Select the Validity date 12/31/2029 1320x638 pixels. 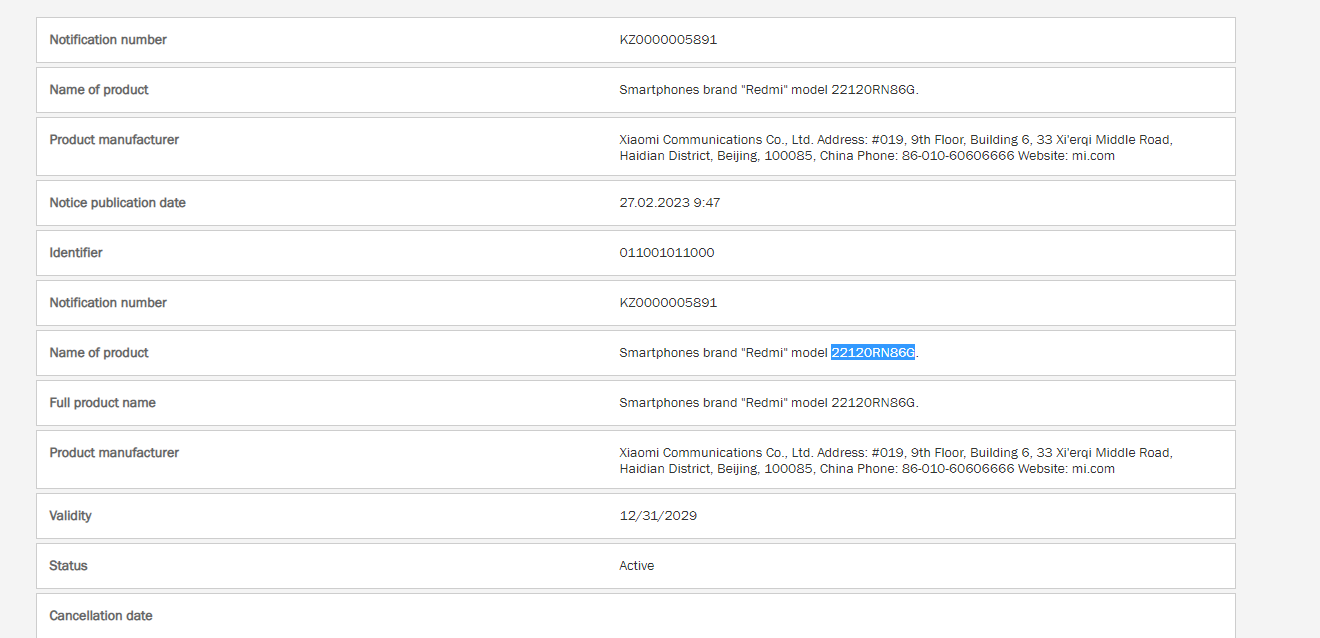658,515
